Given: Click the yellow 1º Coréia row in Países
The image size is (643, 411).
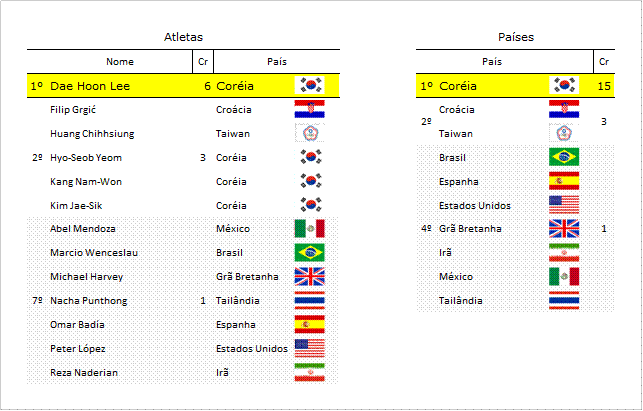Looking at the screenshot, I should [515, 86].
